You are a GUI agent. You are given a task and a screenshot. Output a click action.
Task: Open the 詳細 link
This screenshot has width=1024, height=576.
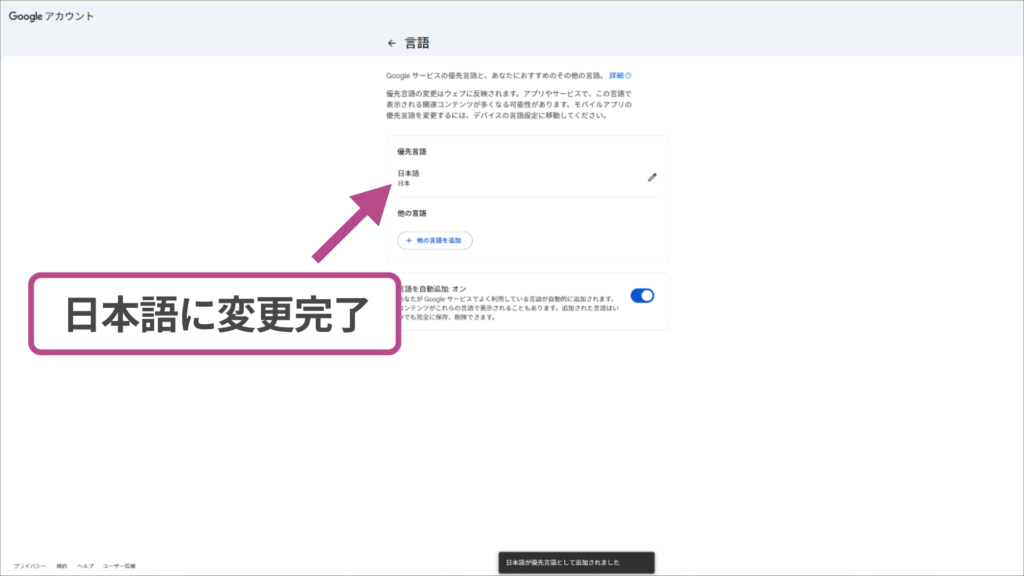[x=617, y=75]
